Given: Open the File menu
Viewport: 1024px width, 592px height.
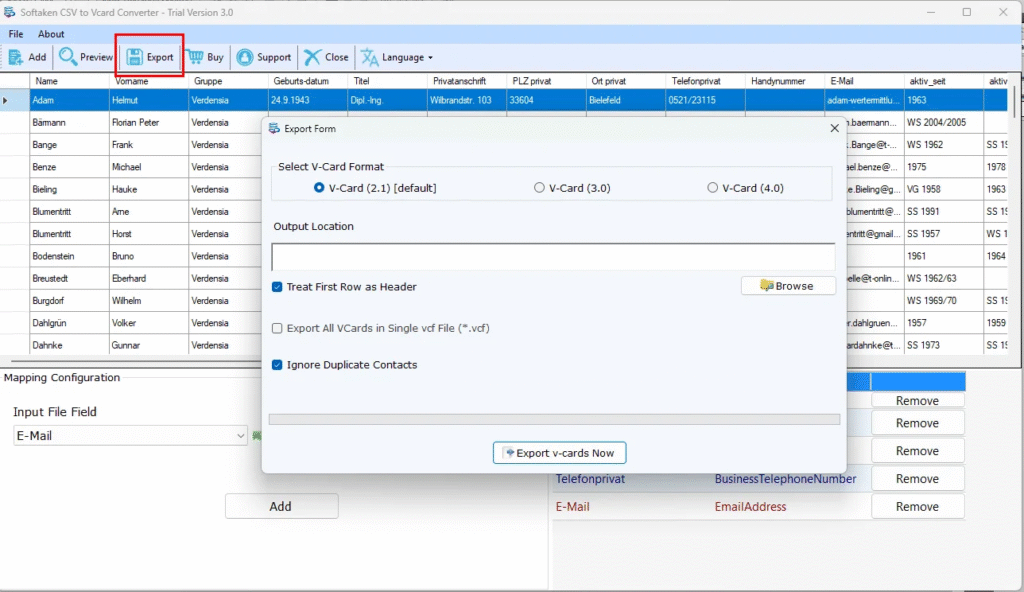Looking at the screenshot, I should click(x=16, y=34).
